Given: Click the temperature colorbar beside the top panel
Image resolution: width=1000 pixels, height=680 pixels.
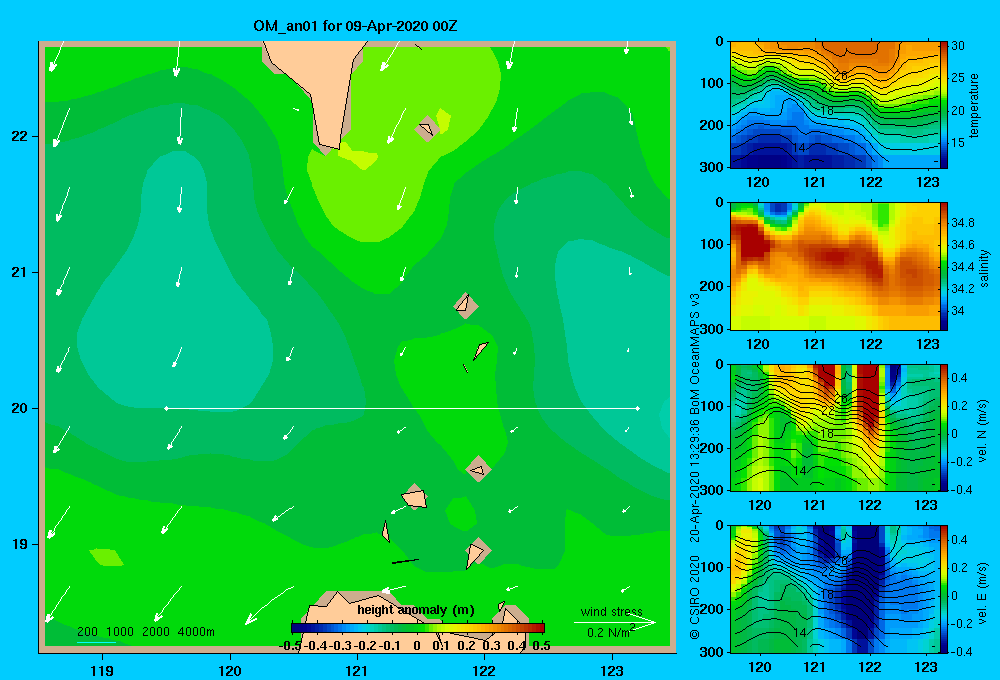Looking at the screenshot, I should [x=944, y=105].
